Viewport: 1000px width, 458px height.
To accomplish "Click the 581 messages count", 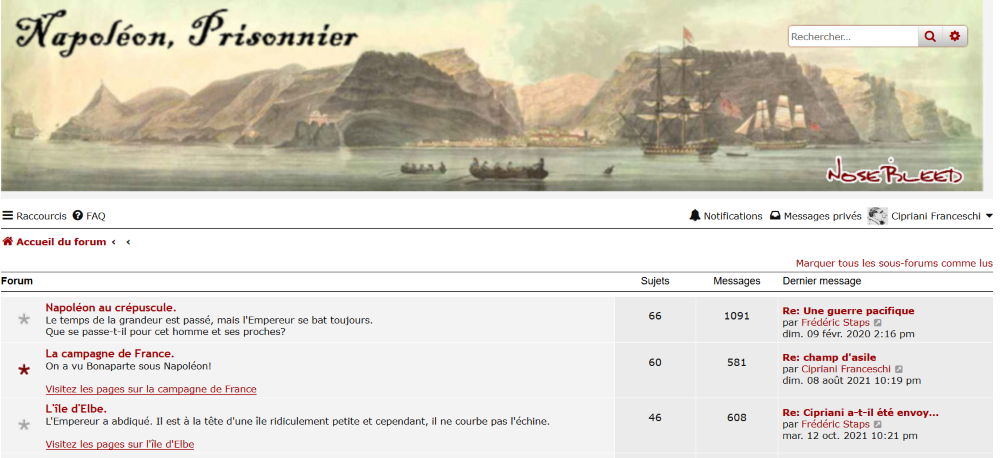I will tap(737, 362).
